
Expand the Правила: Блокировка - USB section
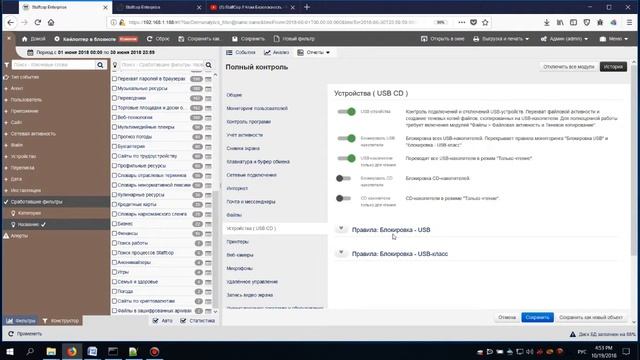(x=341, y=229)
